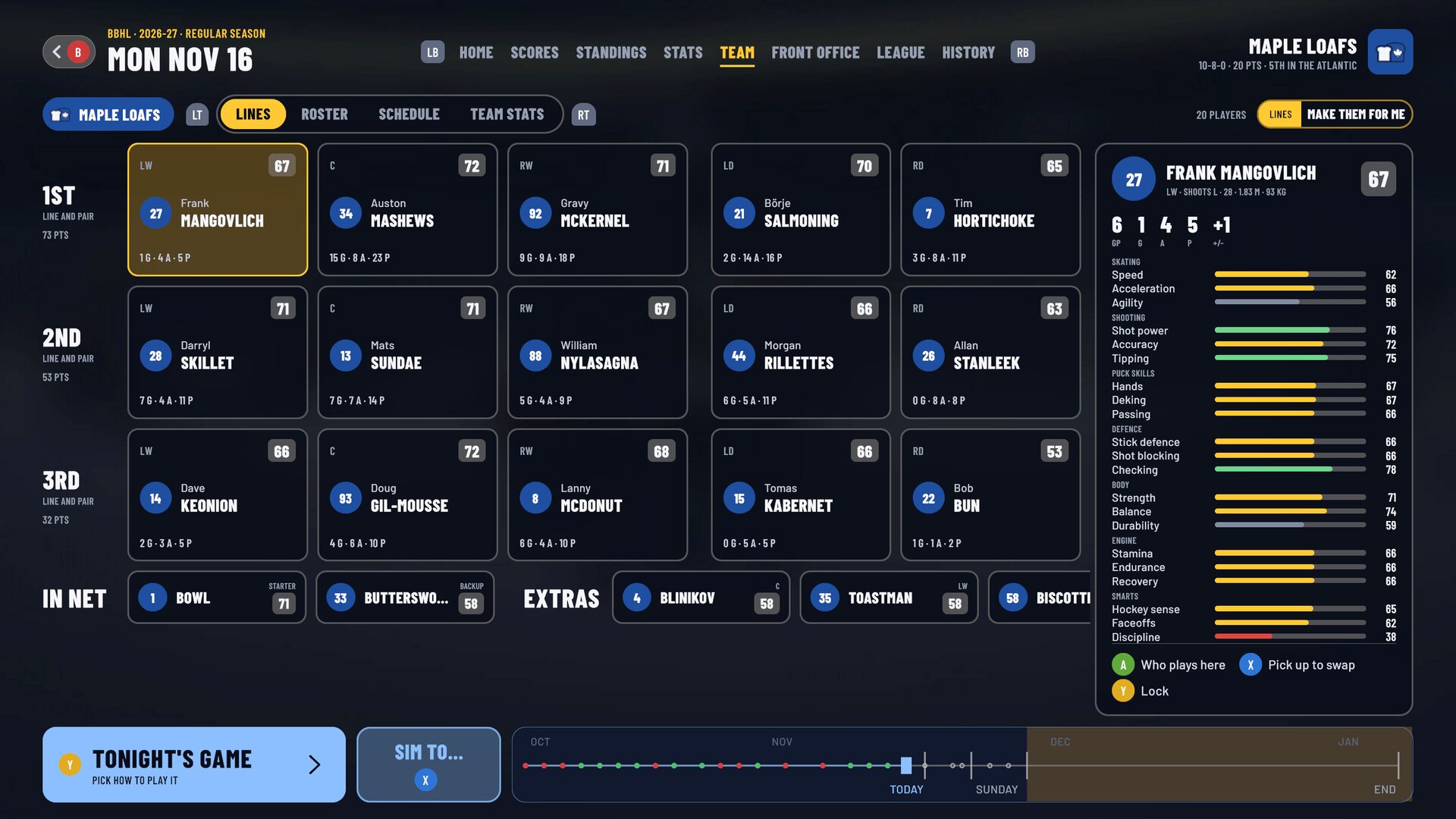Click the X icon under Sim To
The image size is (1456, 819).
click(425, 780)
